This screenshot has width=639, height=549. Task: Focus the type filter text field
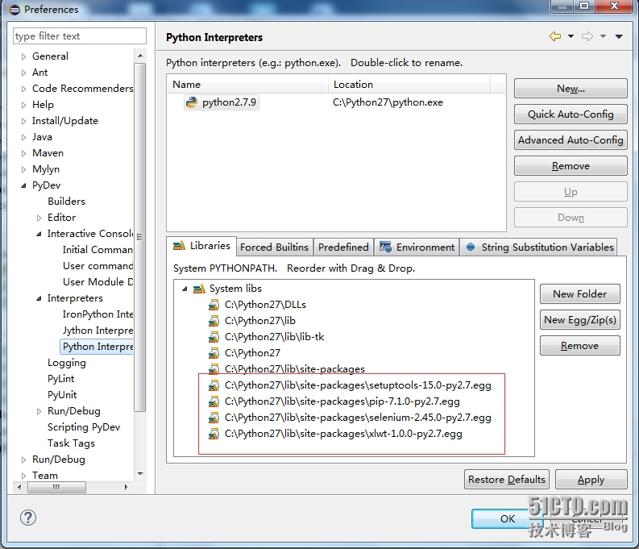[80, 36]
